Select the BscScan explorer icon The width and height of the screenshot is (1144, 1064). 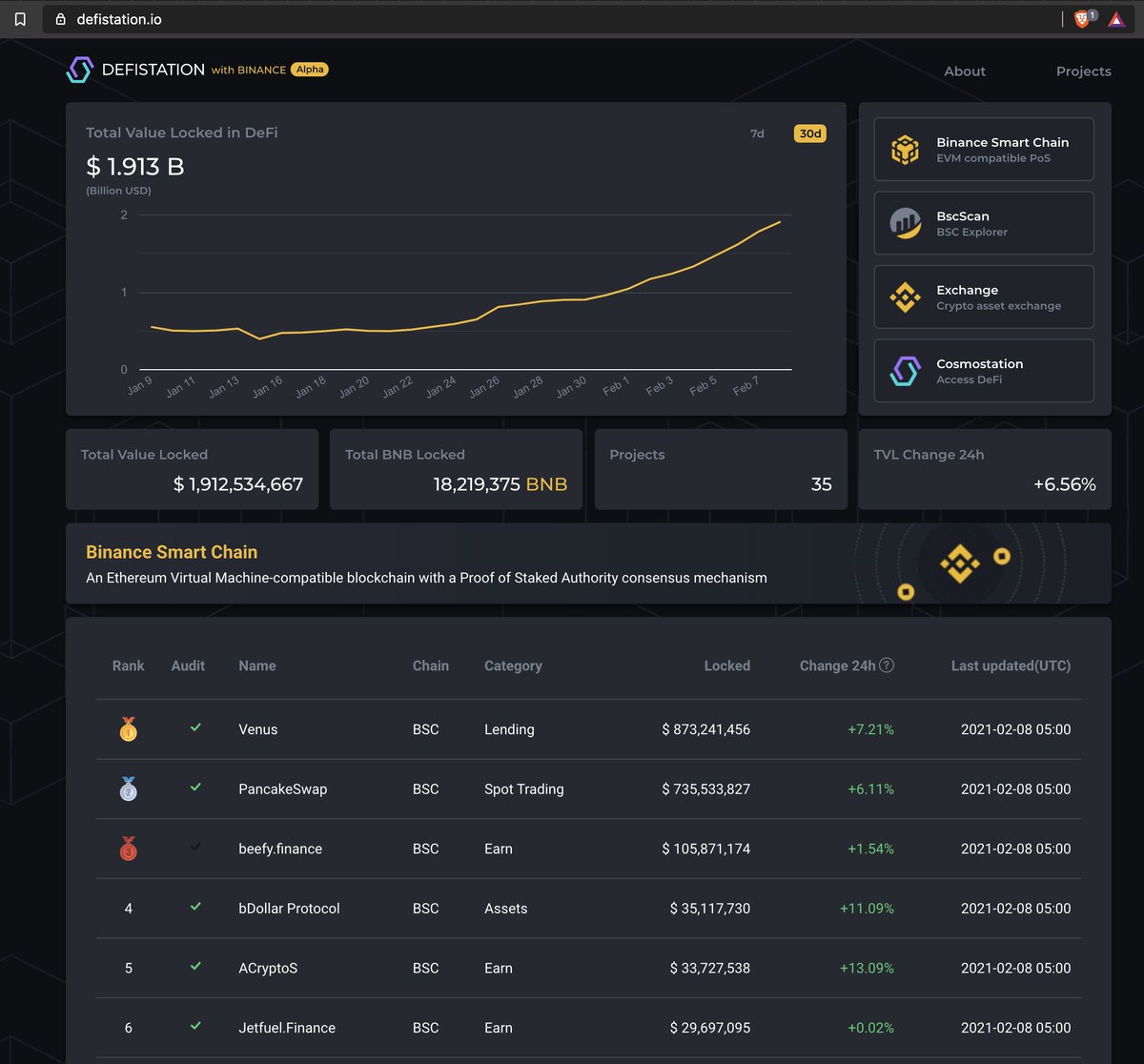(904, 222)
